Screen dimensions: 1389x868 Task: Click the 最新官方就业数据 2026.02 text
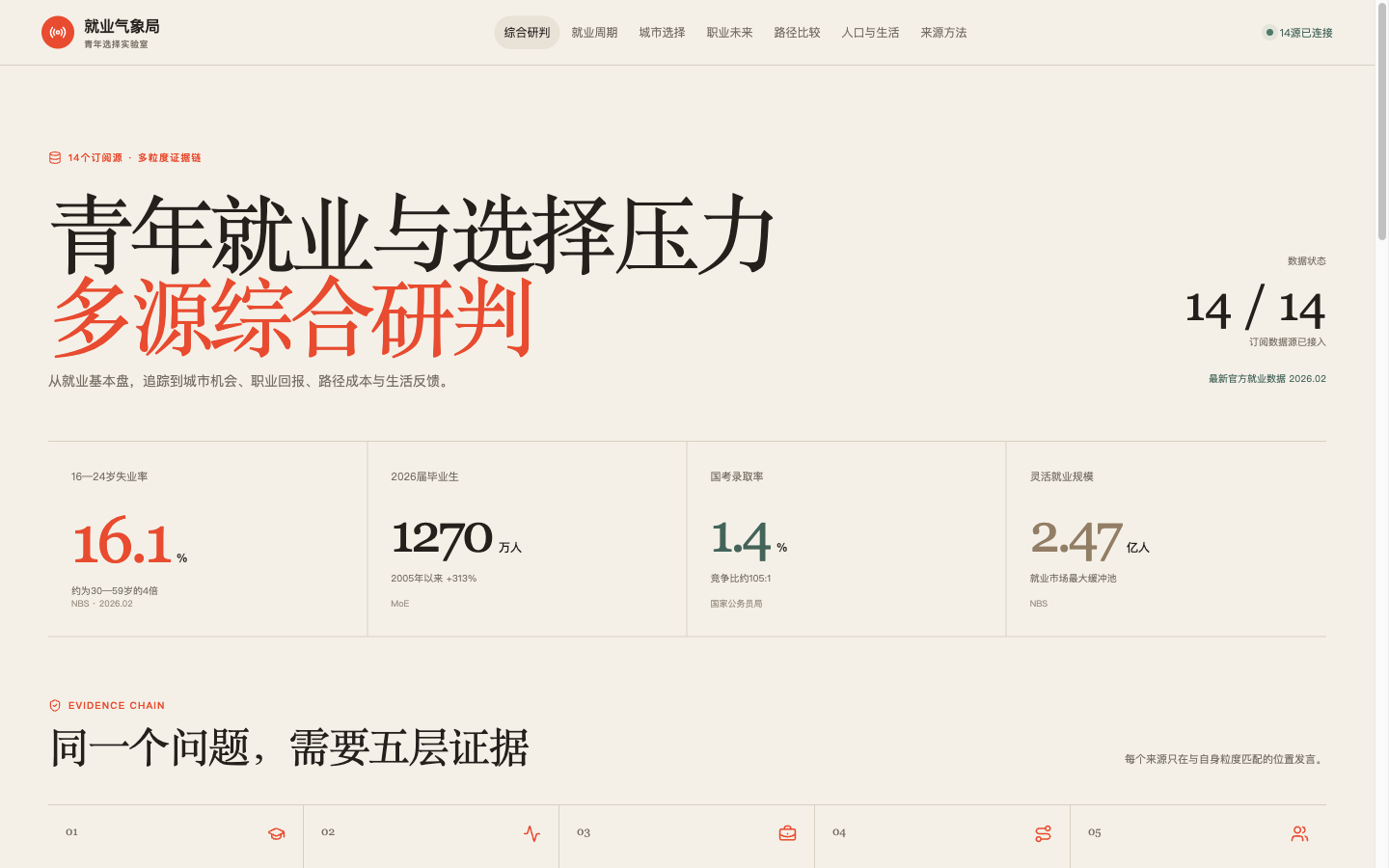coord(1267,379)
